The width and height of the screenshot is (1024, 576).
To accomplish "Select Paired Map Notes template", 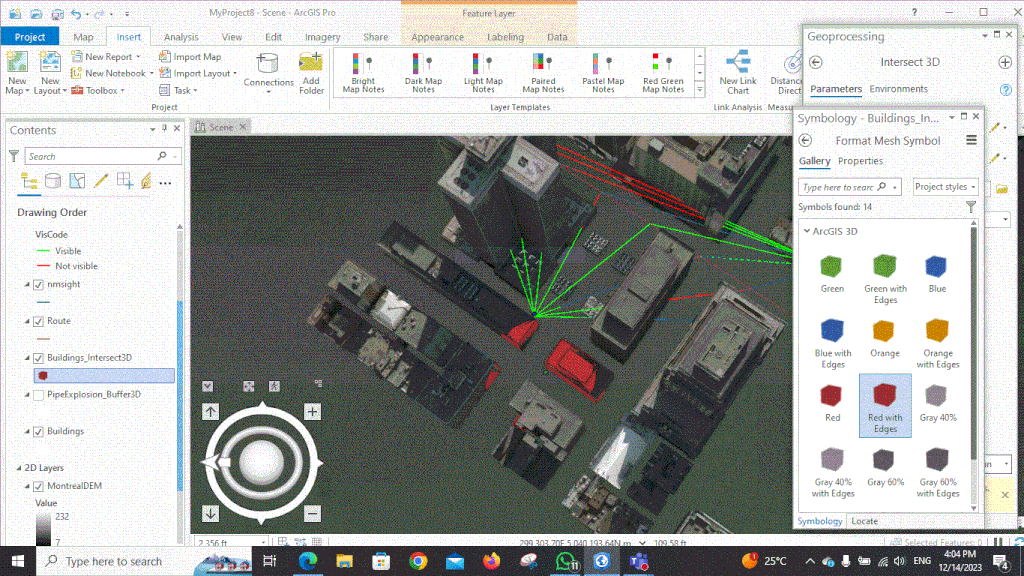I will 543,72.
